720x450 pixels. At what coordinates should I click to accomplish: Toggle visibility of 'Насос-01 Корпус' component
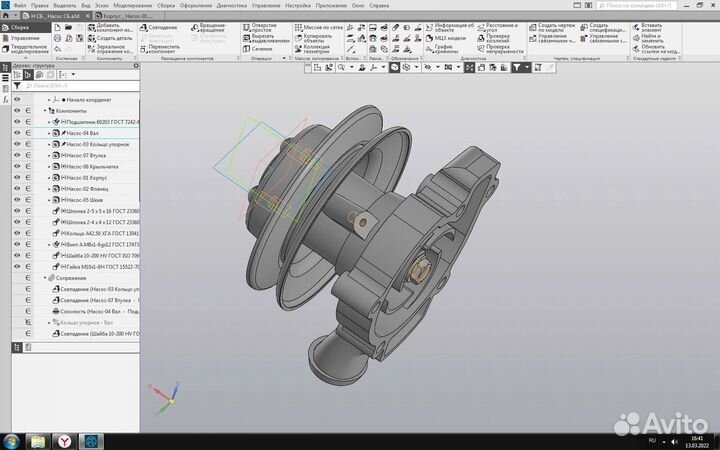pos(17,178)
